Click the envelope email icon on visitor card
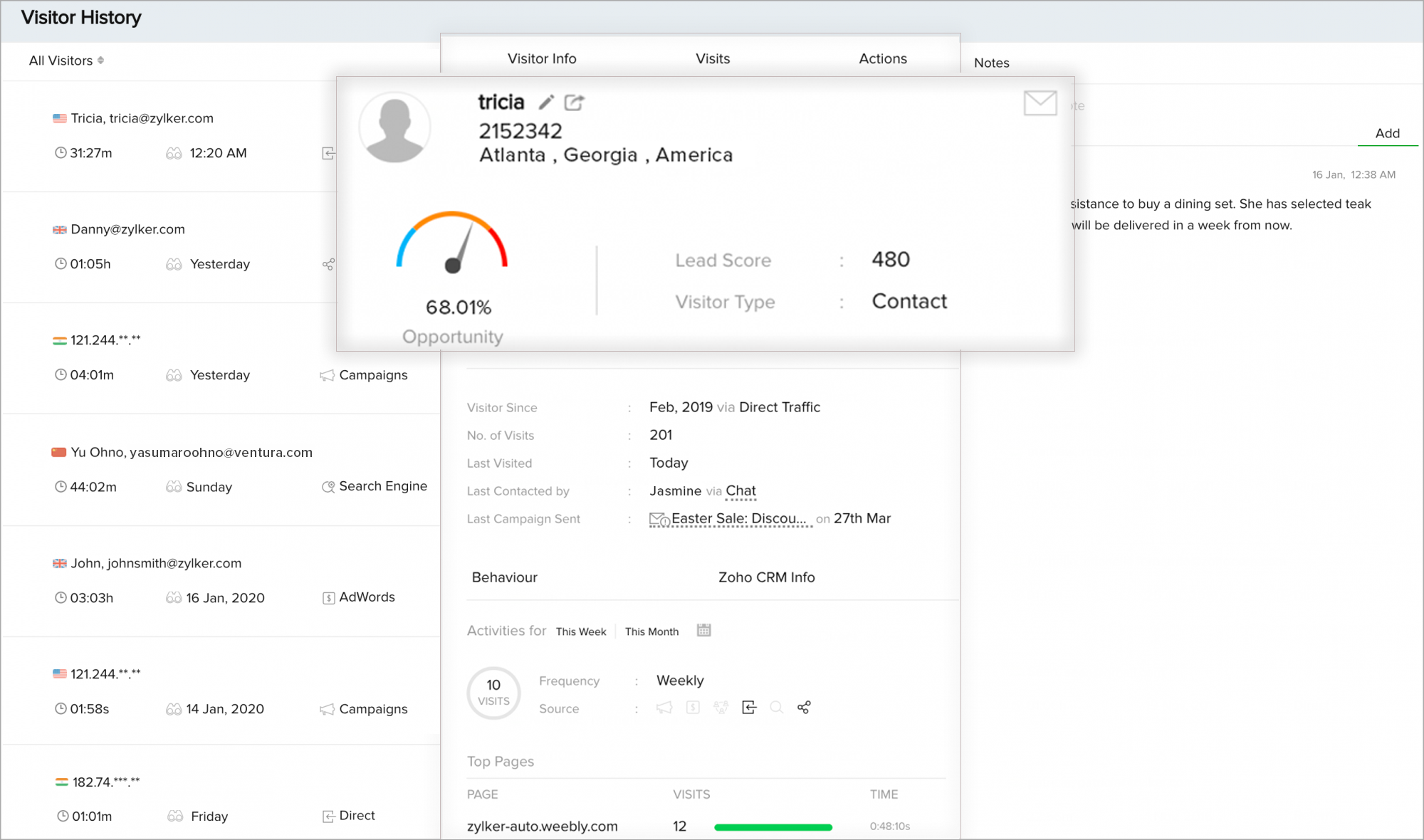 tap(1040, 103)
